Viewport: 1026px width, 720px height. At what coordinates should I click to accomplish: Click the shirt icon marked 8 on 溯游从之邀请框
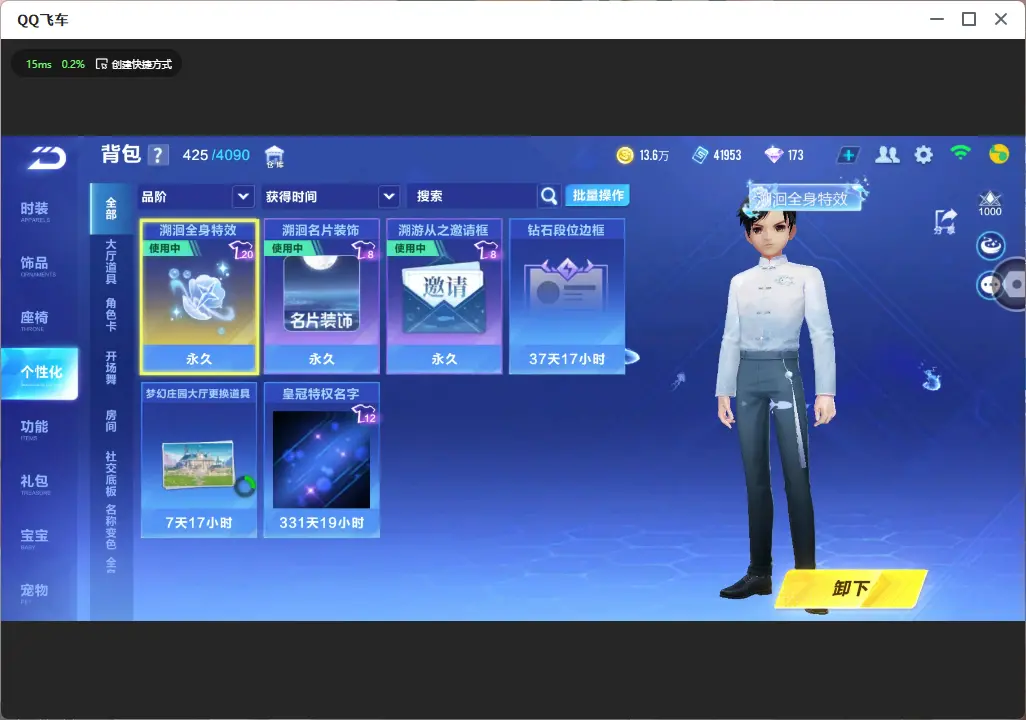pyautogui.click(x=486, y=250)
